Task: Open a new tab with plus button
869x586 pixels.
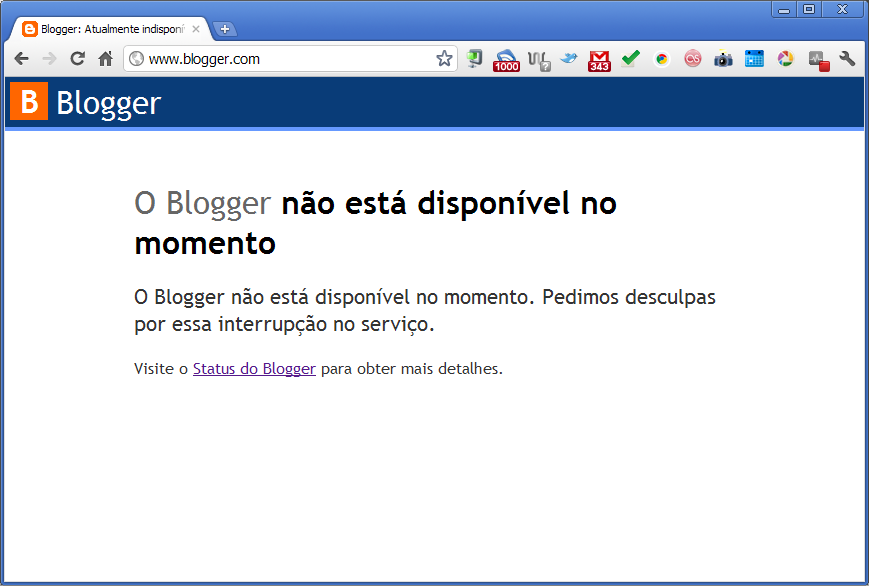Action: pos(225,29)
